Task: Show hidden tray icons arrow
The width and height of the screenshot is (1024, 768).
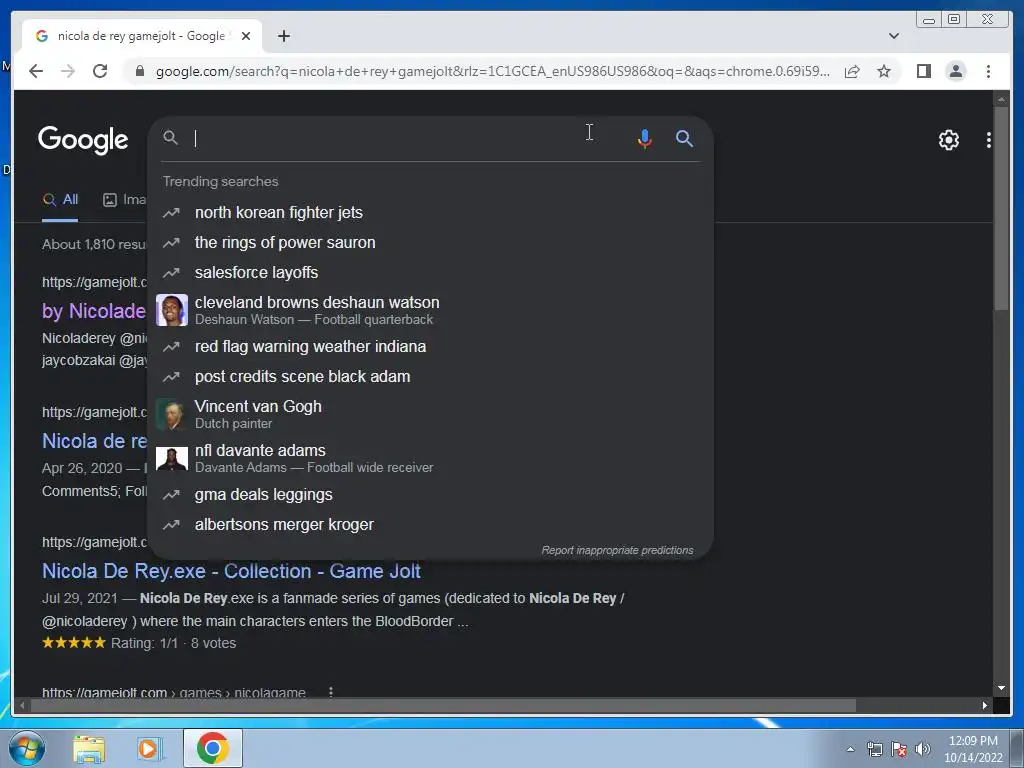Action: point(850,749)
